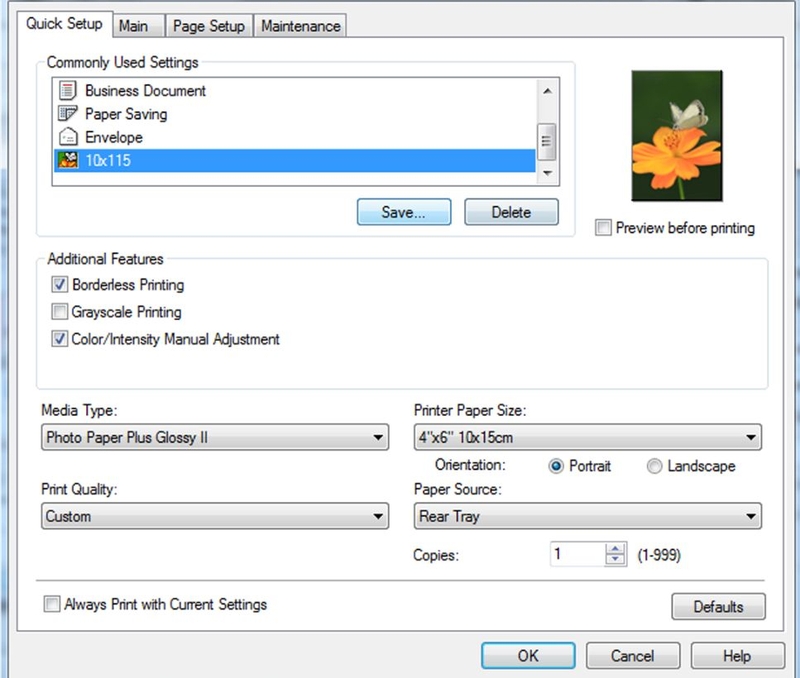Toggle Borderless Printing checkbox

click(59, 284)
